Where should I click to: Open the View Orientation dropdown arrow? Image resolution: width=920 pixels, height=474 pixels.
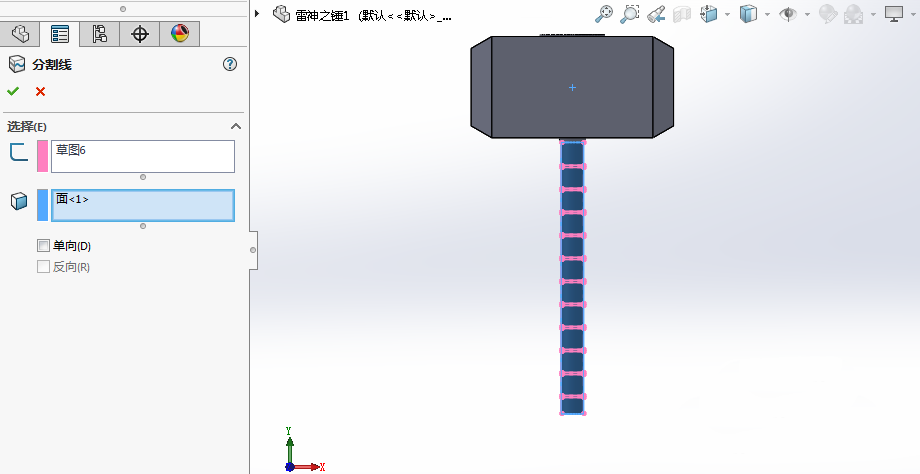[x=727, y=14]
